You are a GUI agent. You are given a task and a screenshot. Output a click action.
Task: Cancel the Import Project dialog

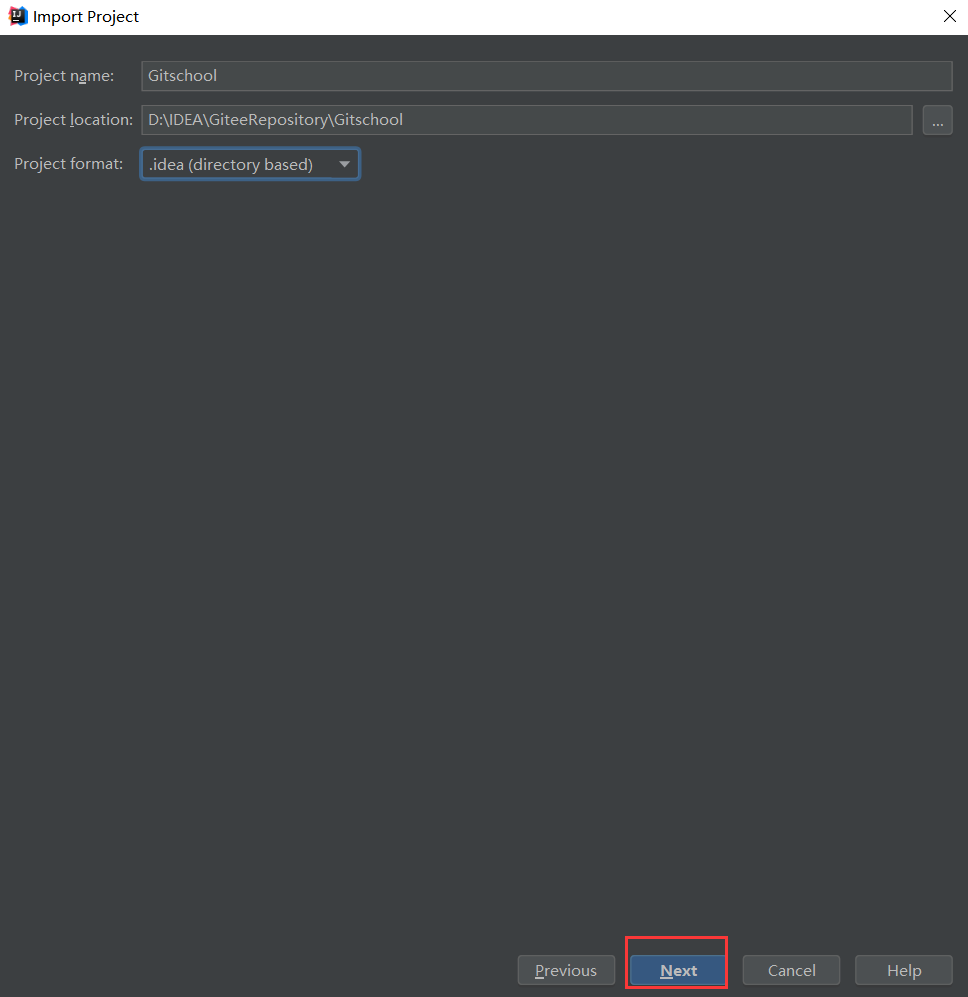tap(791, 970)
